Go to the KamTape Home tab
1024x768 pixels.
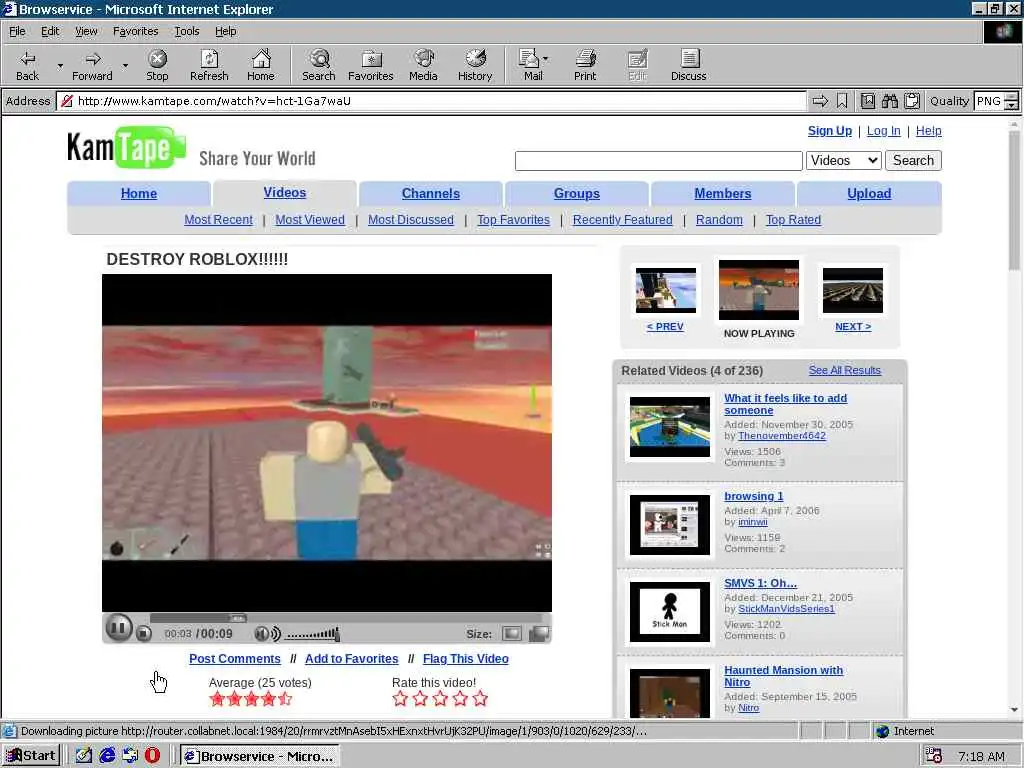(x=138, y=193)
